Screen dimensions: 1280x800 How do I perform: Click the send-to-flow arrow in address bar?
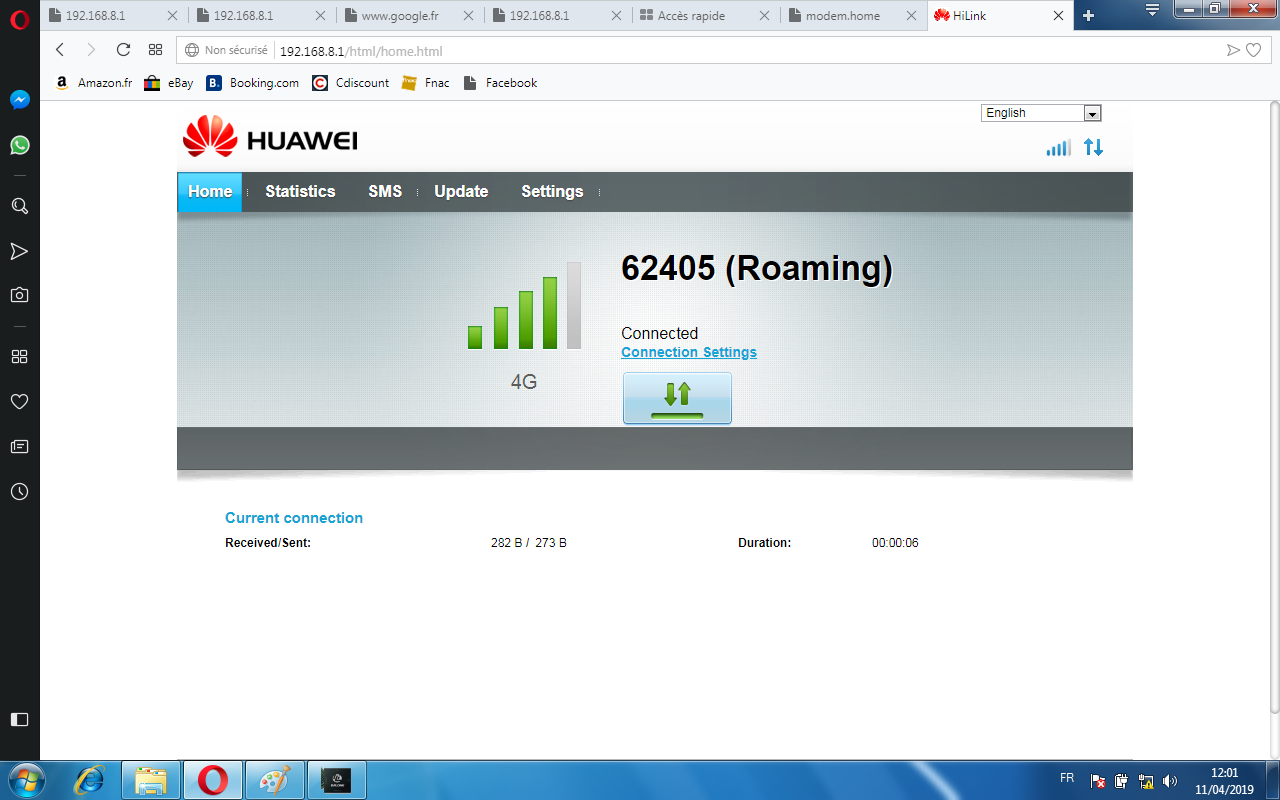pos(1233,50)
